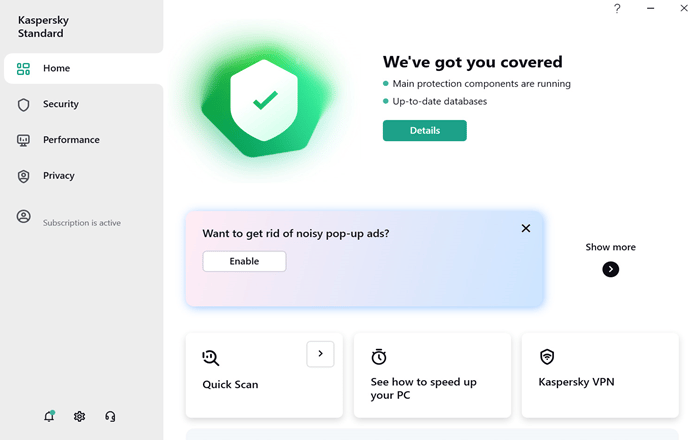Expand Quick Scan options arrow
Screen dimensions: 700x440
coord(320,354)
